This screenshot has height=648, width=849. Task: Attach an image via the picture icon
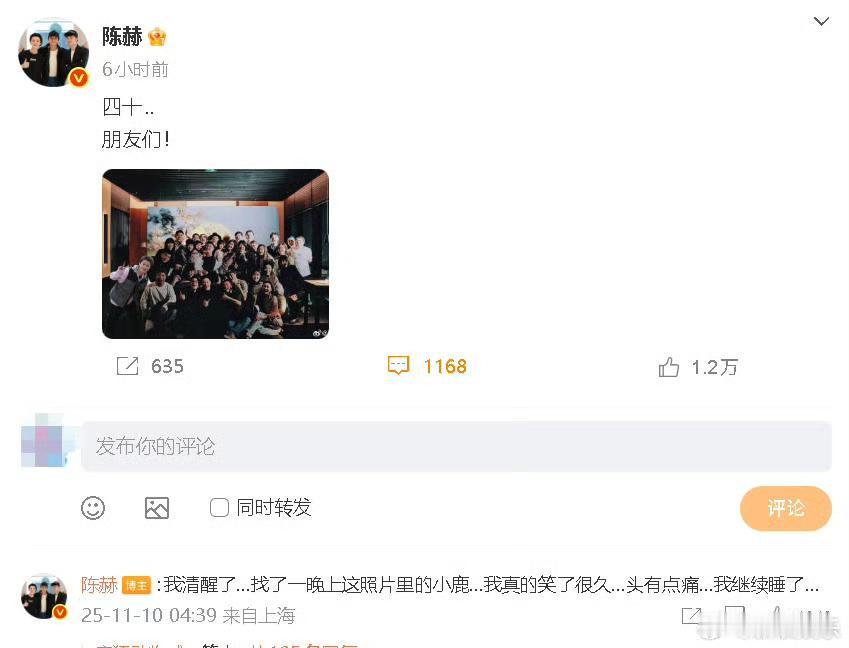tap(157, 508)
